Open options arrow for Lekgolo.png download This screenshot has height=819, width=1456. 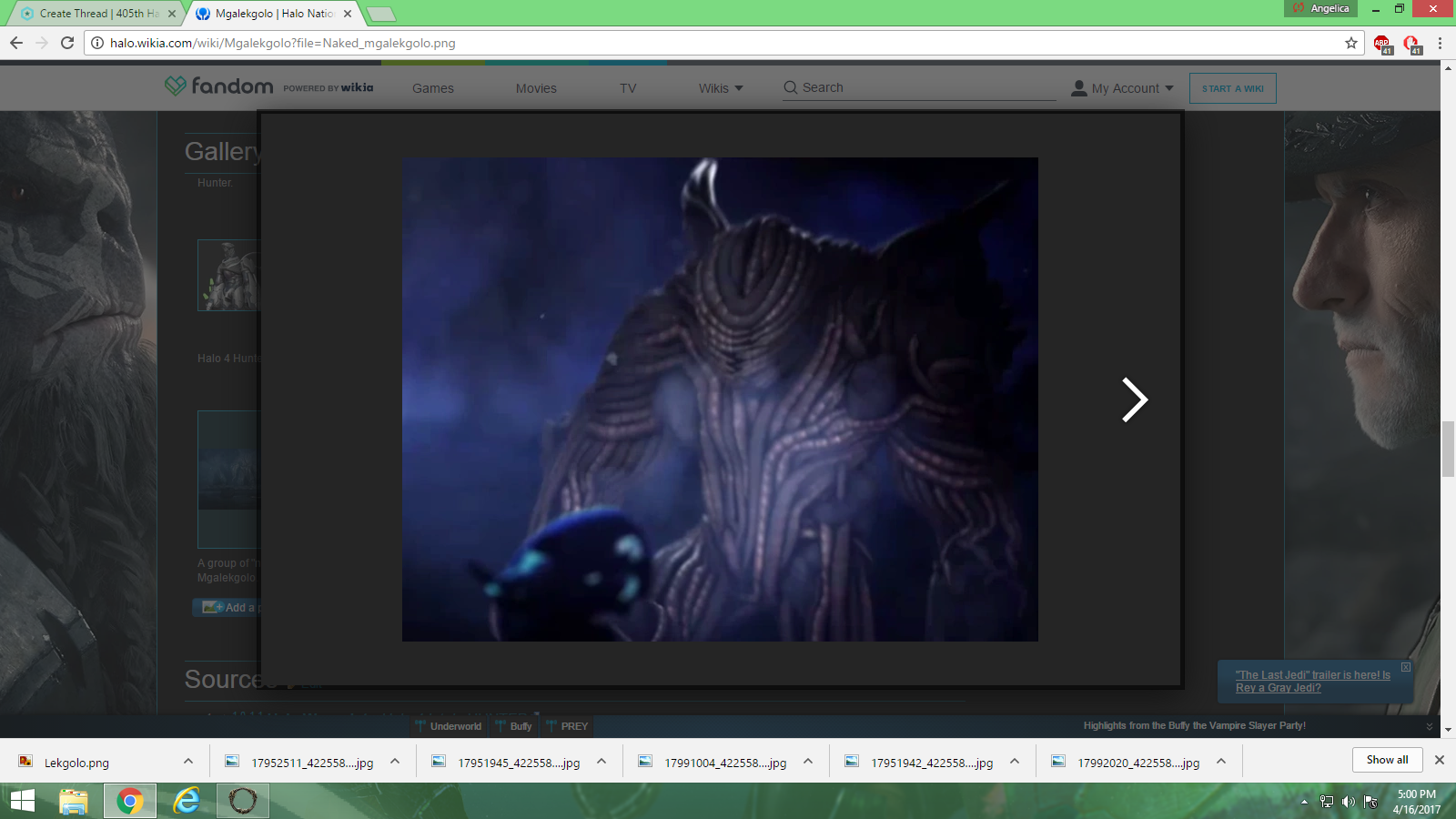coord(188,762)
